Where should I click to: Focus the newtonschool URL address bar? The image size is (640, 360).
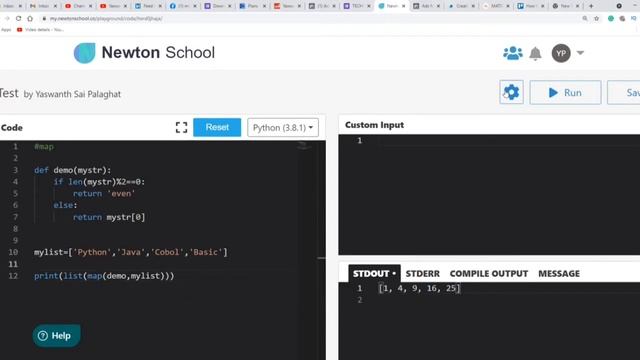(x=106, y=19)
